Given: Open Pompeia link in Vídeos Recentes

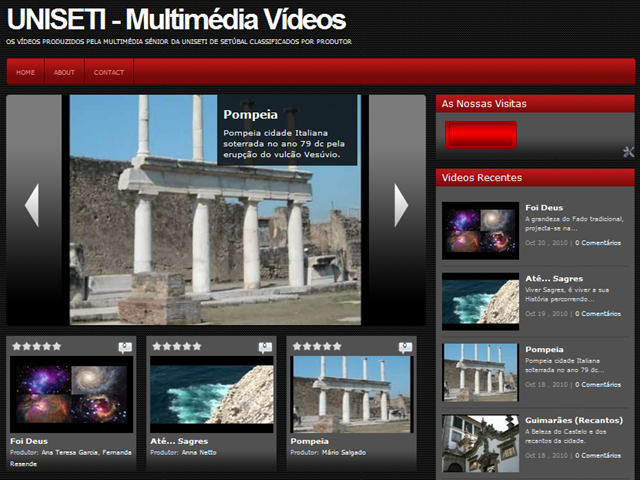Looking at the screenshot, I should [x=544, y=349].
